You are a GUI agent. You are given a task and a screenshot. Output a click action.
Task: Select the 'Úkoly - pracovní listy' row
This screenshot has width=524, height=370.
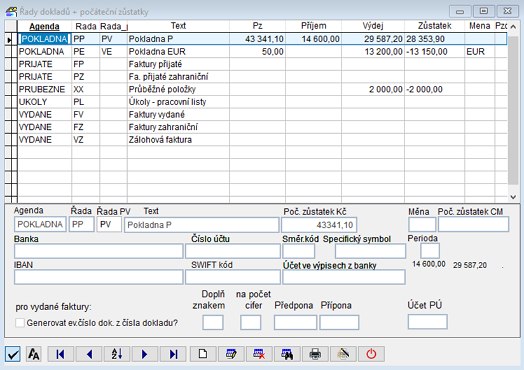click(262, 102)
